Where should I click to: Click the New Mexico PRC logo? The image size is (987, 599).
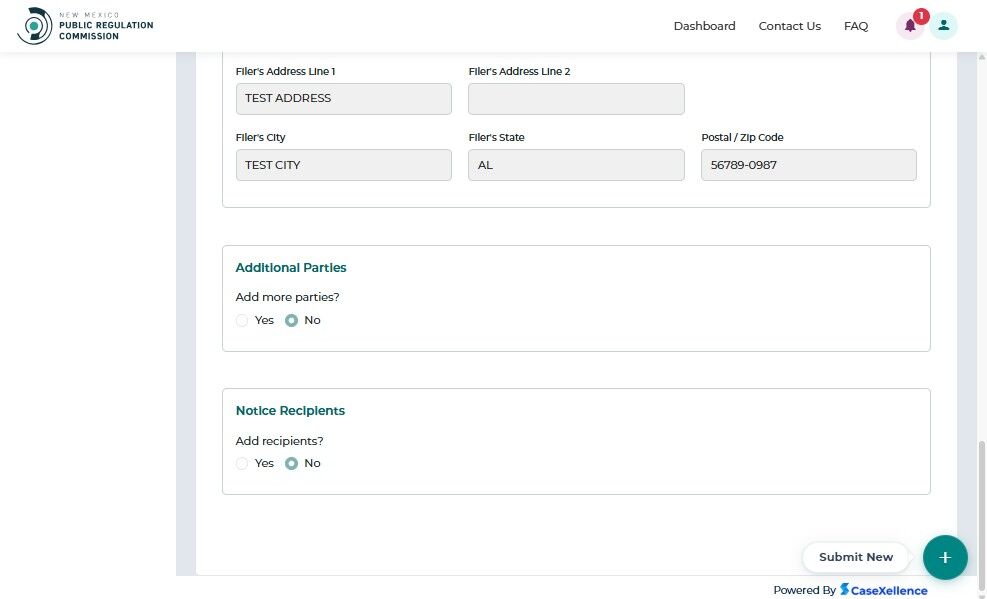tap(85, 26)
